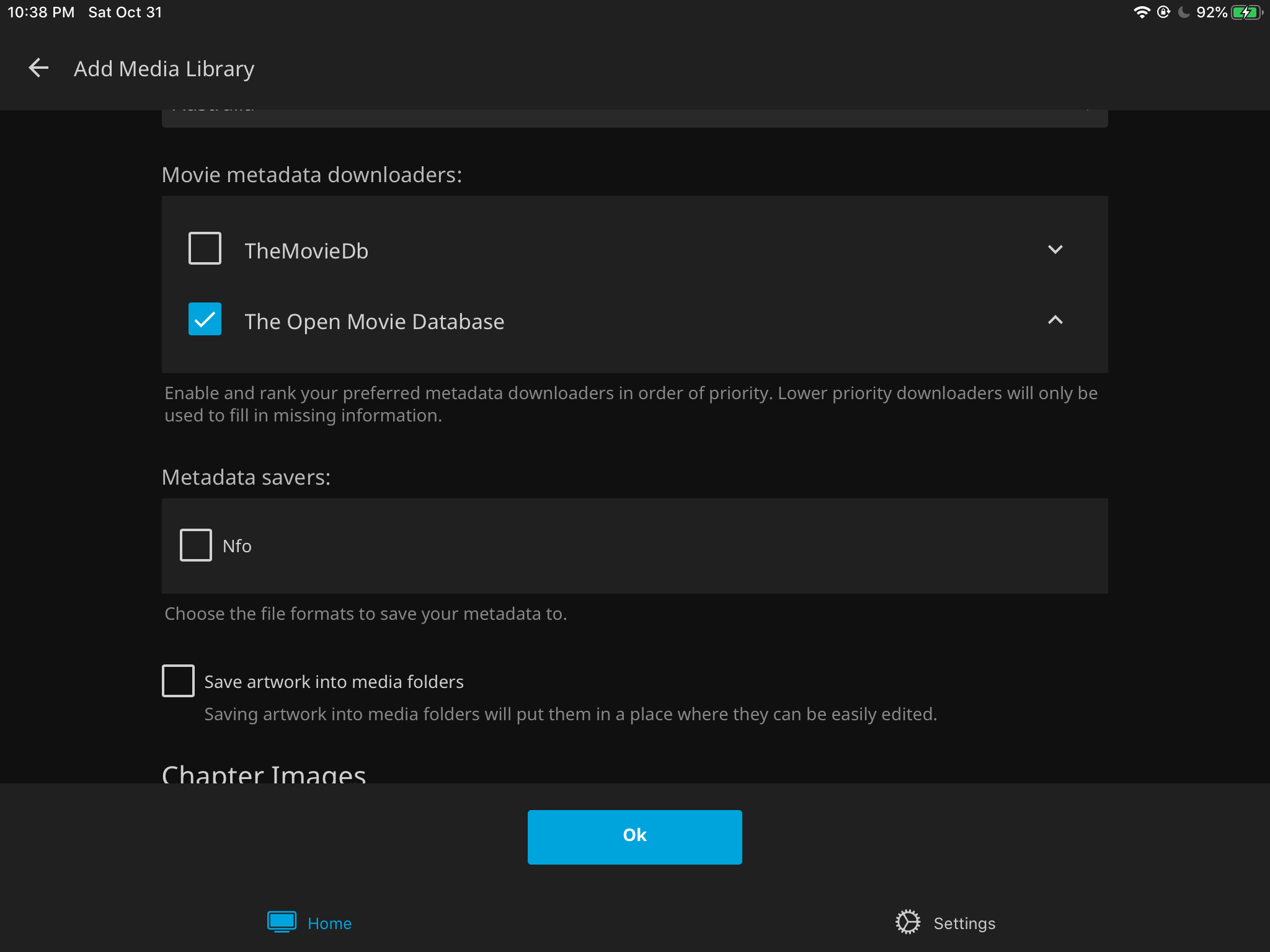
Task: Click the Chapter Images heading
Action: (x=264, y=773)
